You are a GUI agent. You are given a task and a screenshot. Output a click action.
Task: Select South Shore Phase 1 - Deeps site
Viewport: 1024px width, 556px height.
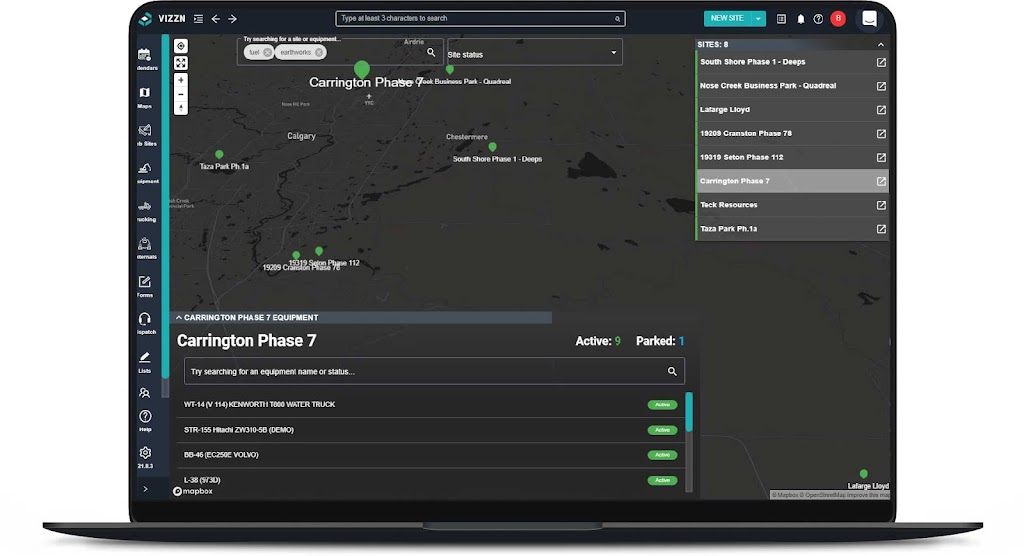coord(792,62)
